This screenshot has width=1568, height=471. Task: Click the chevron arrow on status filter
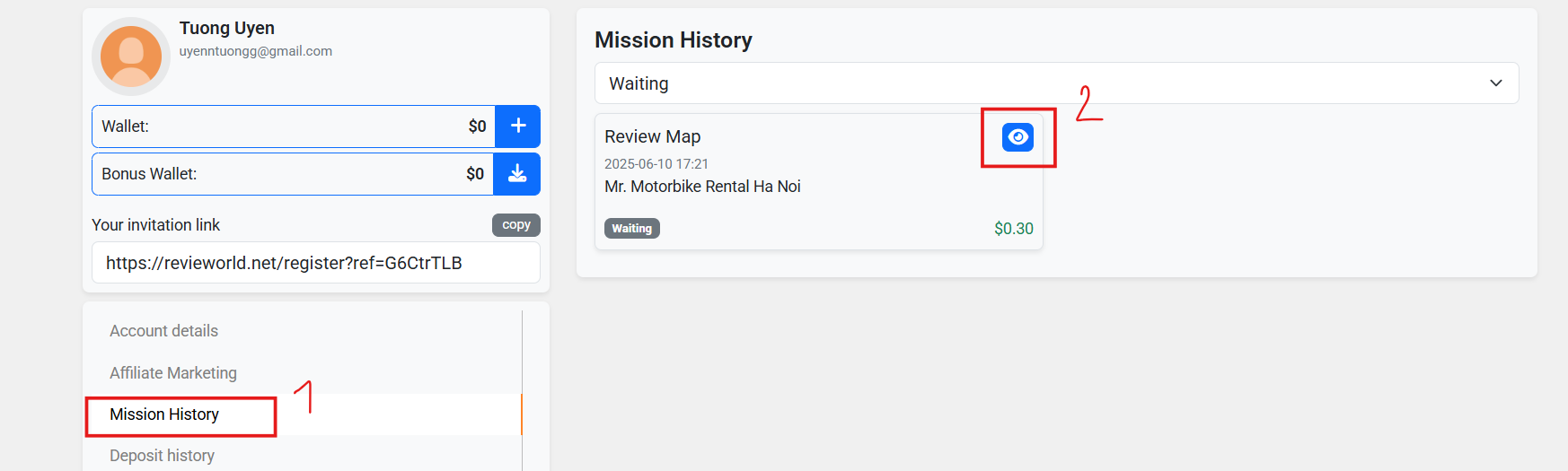point(1496,83)
